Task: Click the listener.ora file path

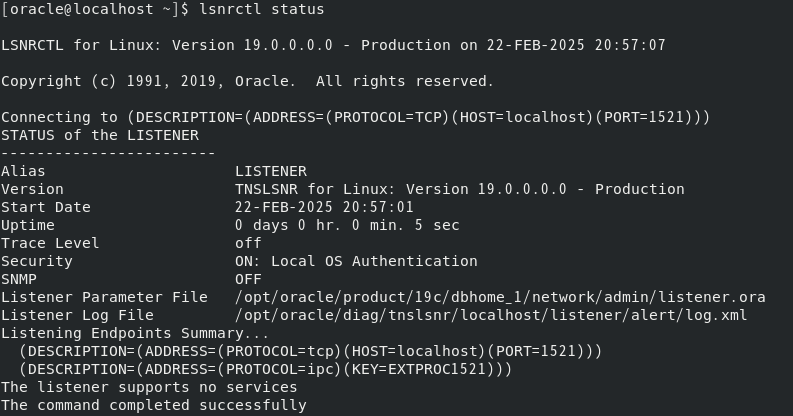Action: click(500, 297)
